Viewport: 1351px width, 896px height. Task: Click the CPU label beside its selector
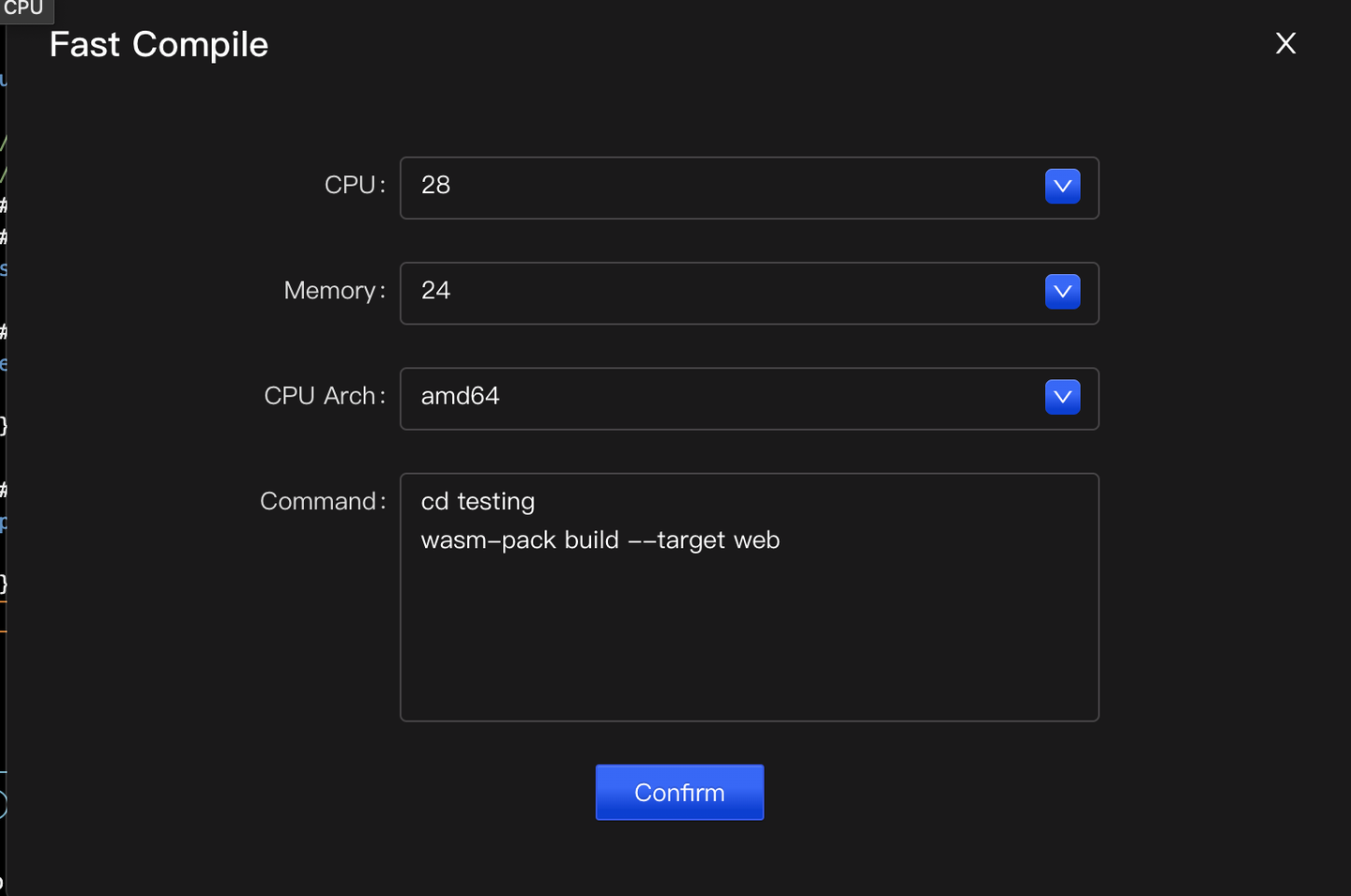tap(354, 185)
